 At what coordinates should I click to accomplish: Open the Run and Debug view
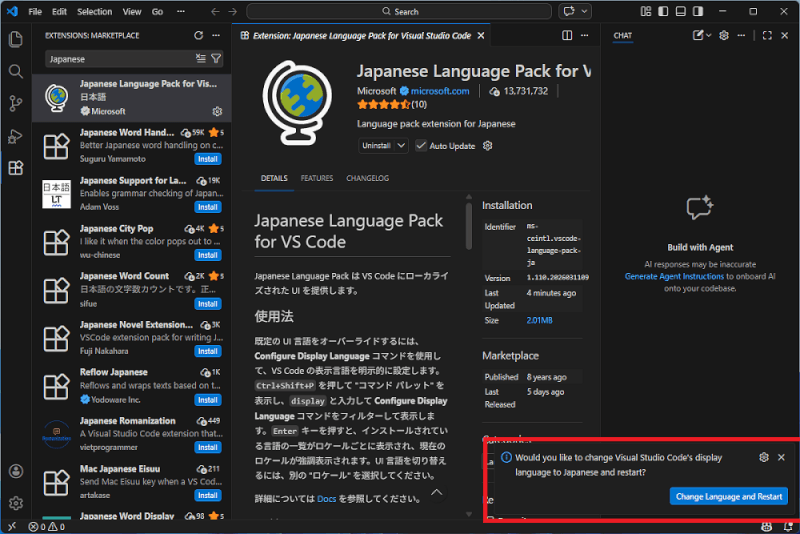[15, 136]
